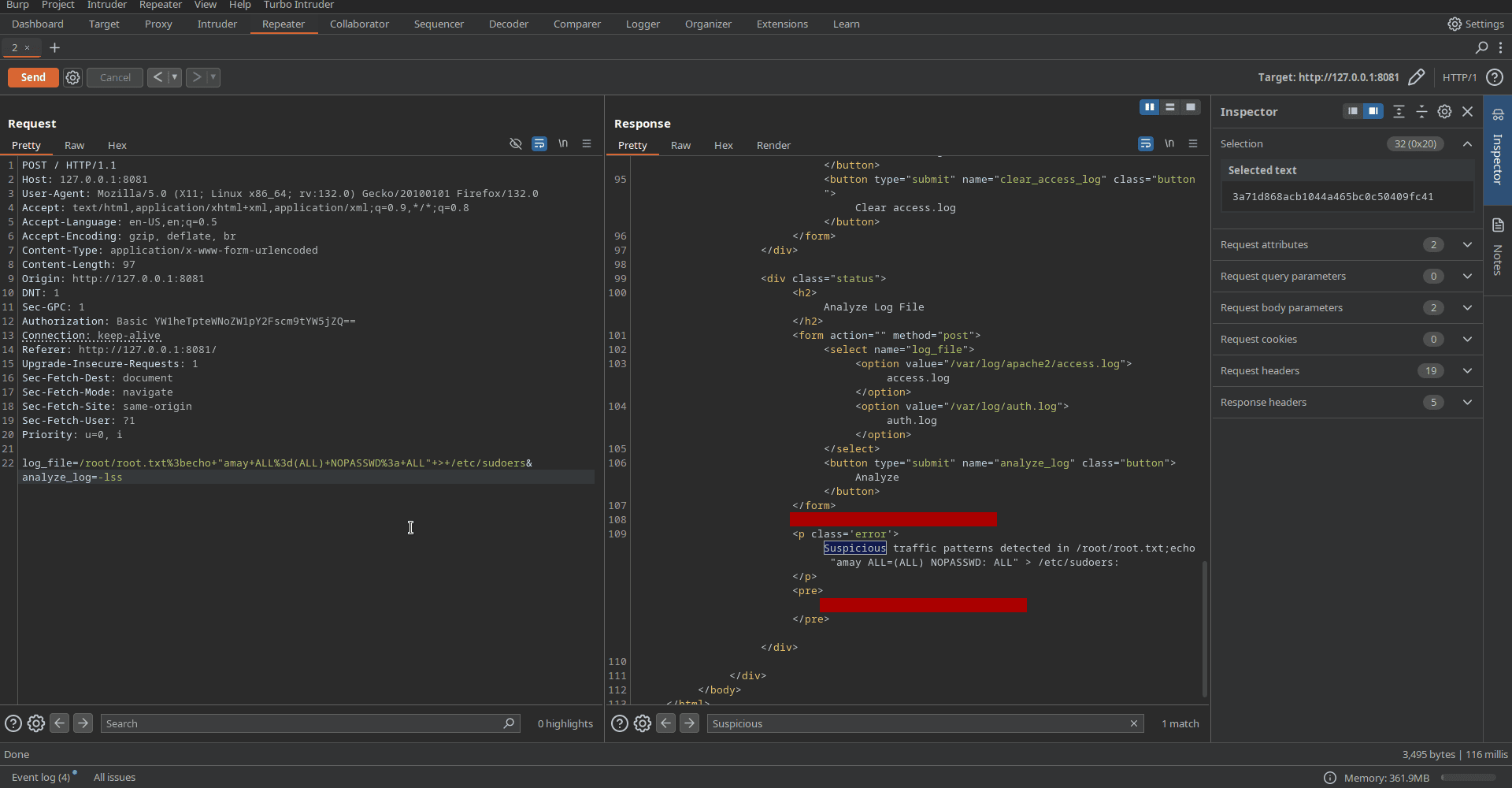This screenshot has width=1512, height=788.
Task: Collapse the Selection section
Action: (1467, 143)
